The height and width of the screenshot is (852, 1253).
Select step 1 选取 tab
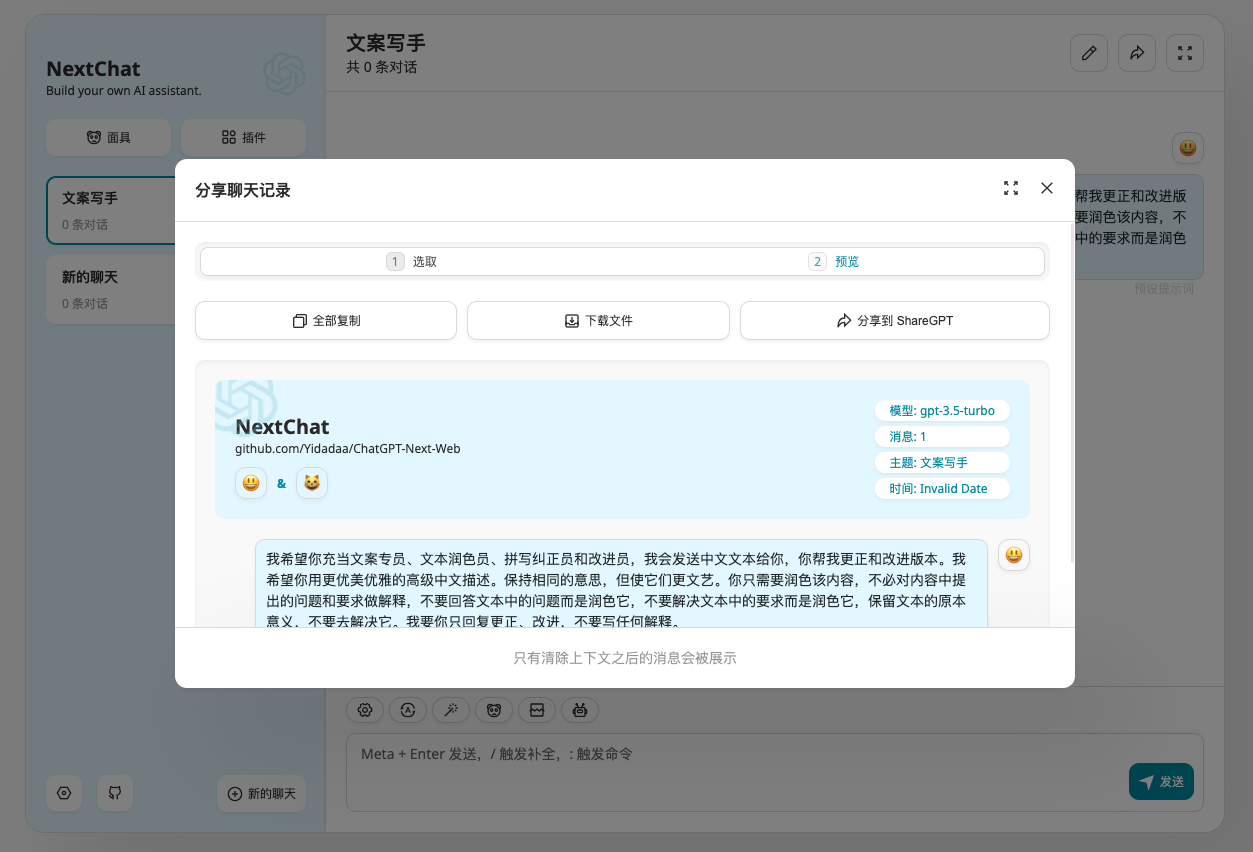point(411,261)
